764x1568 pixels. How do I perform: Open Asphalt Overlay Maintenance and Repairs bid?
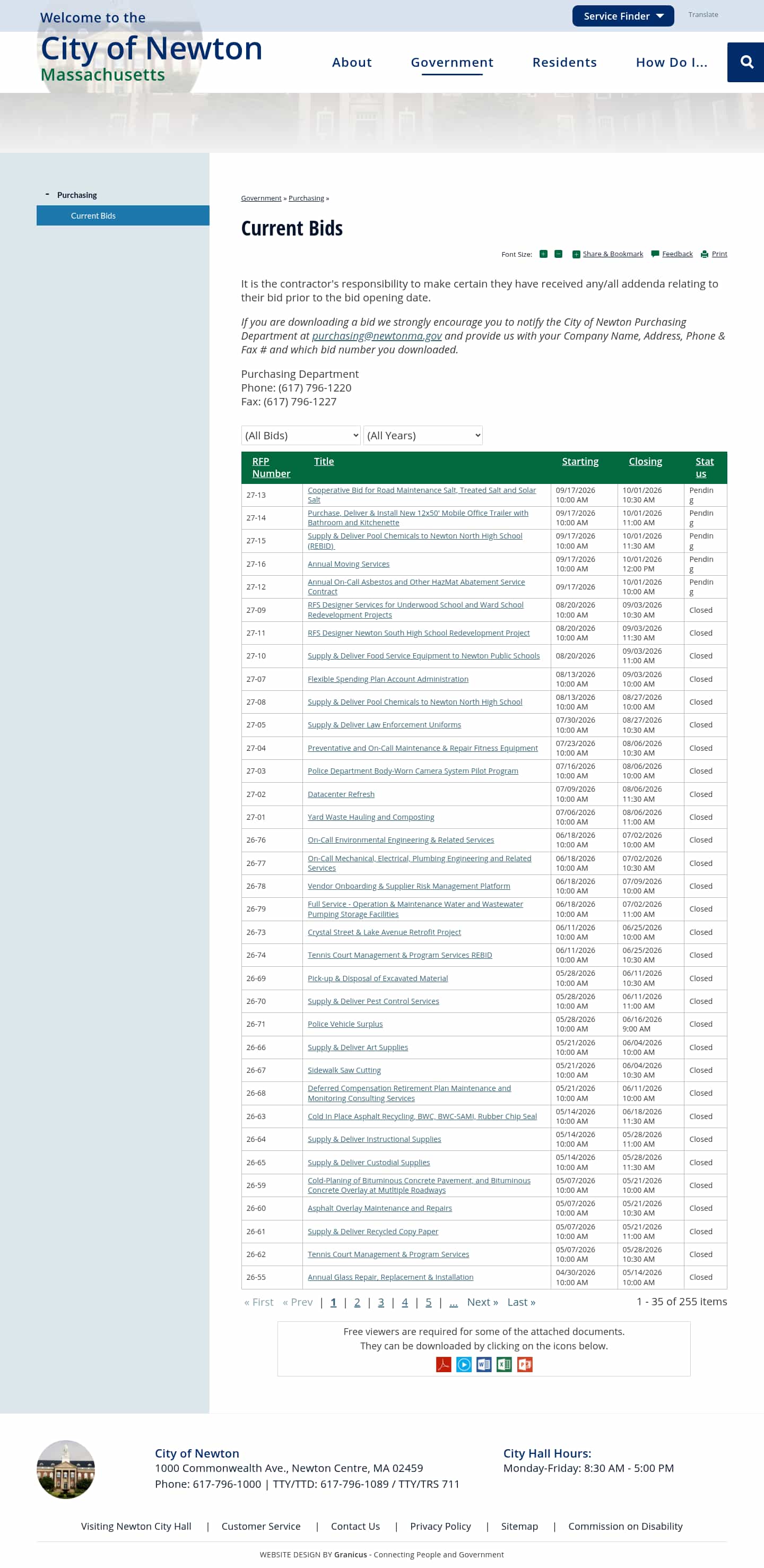[x=380, y=1208]
